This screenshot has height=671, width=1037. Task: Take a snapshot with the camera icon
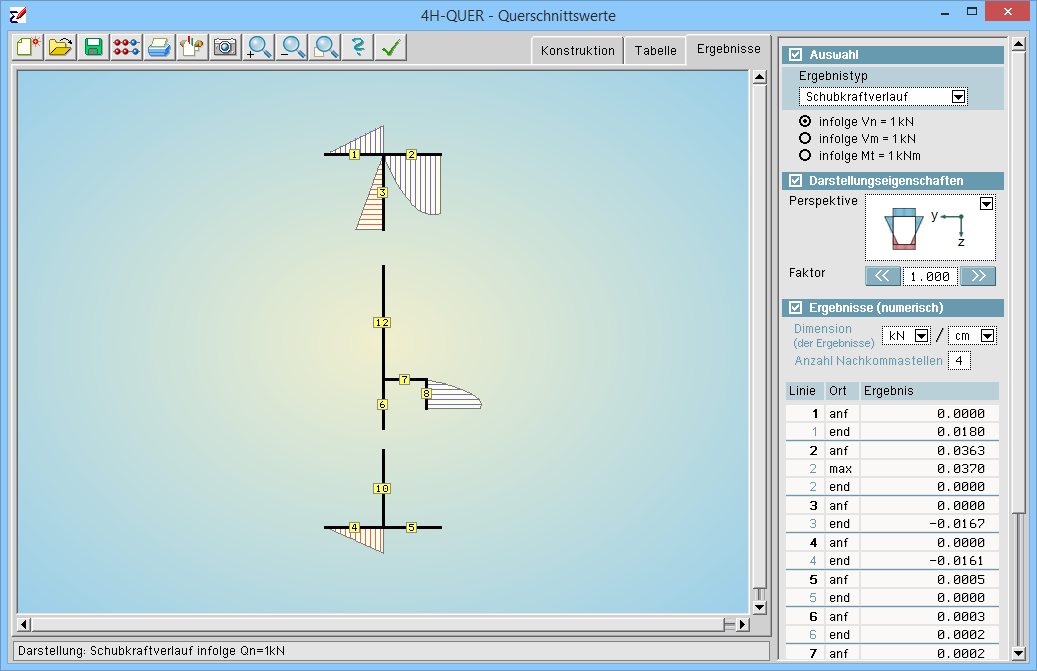pyautogui.click(x=225, y=47)
